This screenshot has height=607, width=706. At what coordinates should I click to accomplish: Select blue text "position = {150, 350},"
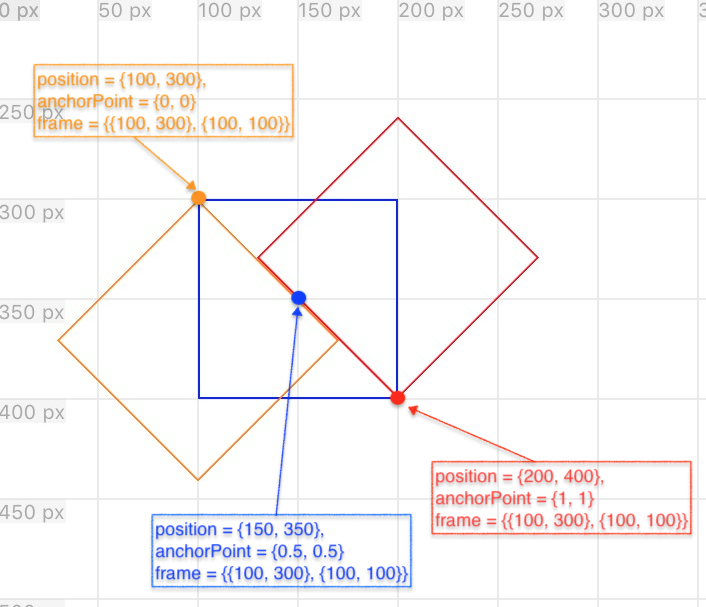click(240, 530)
